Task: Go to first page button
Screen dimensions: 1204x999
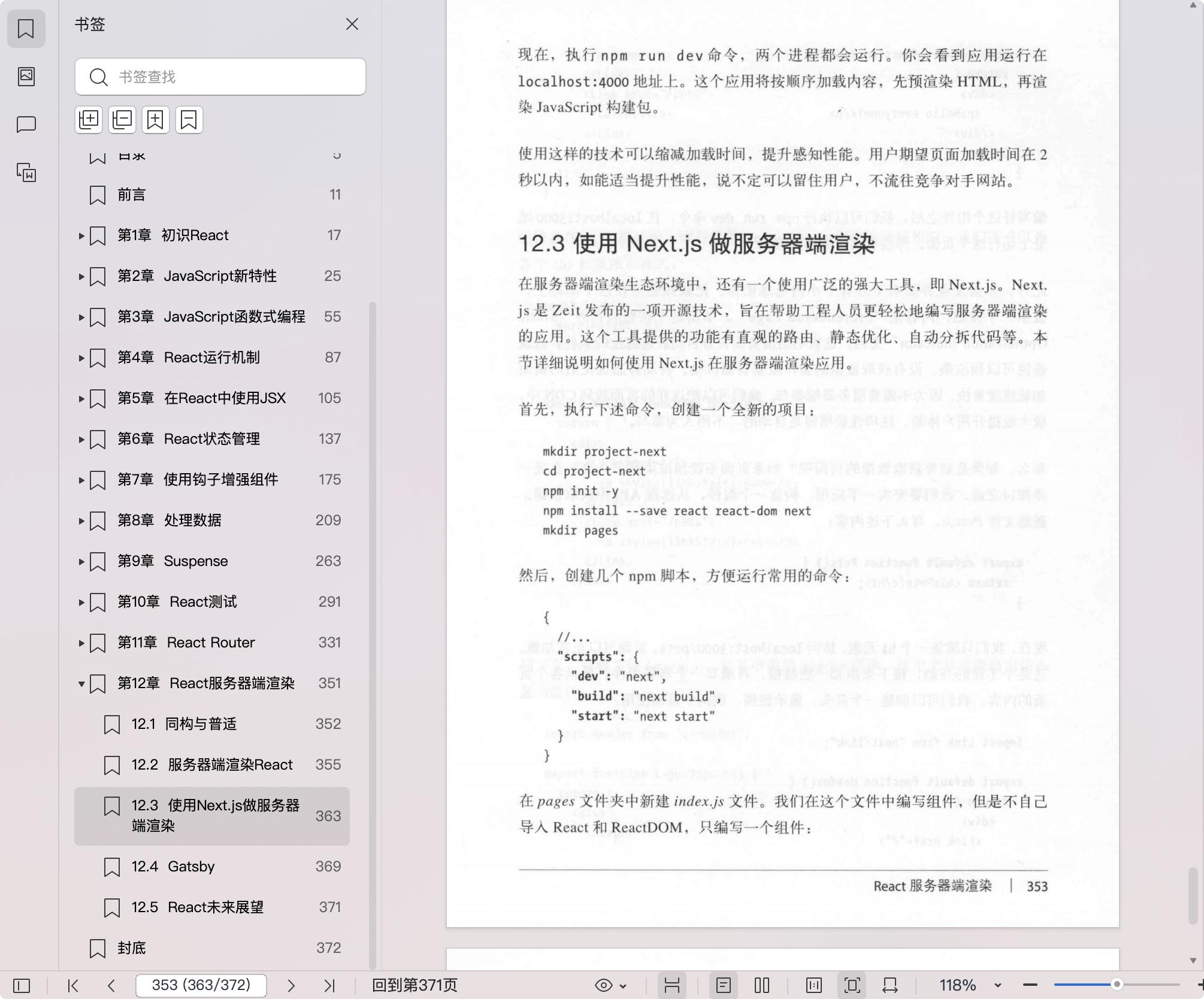Action: (73, 985)
